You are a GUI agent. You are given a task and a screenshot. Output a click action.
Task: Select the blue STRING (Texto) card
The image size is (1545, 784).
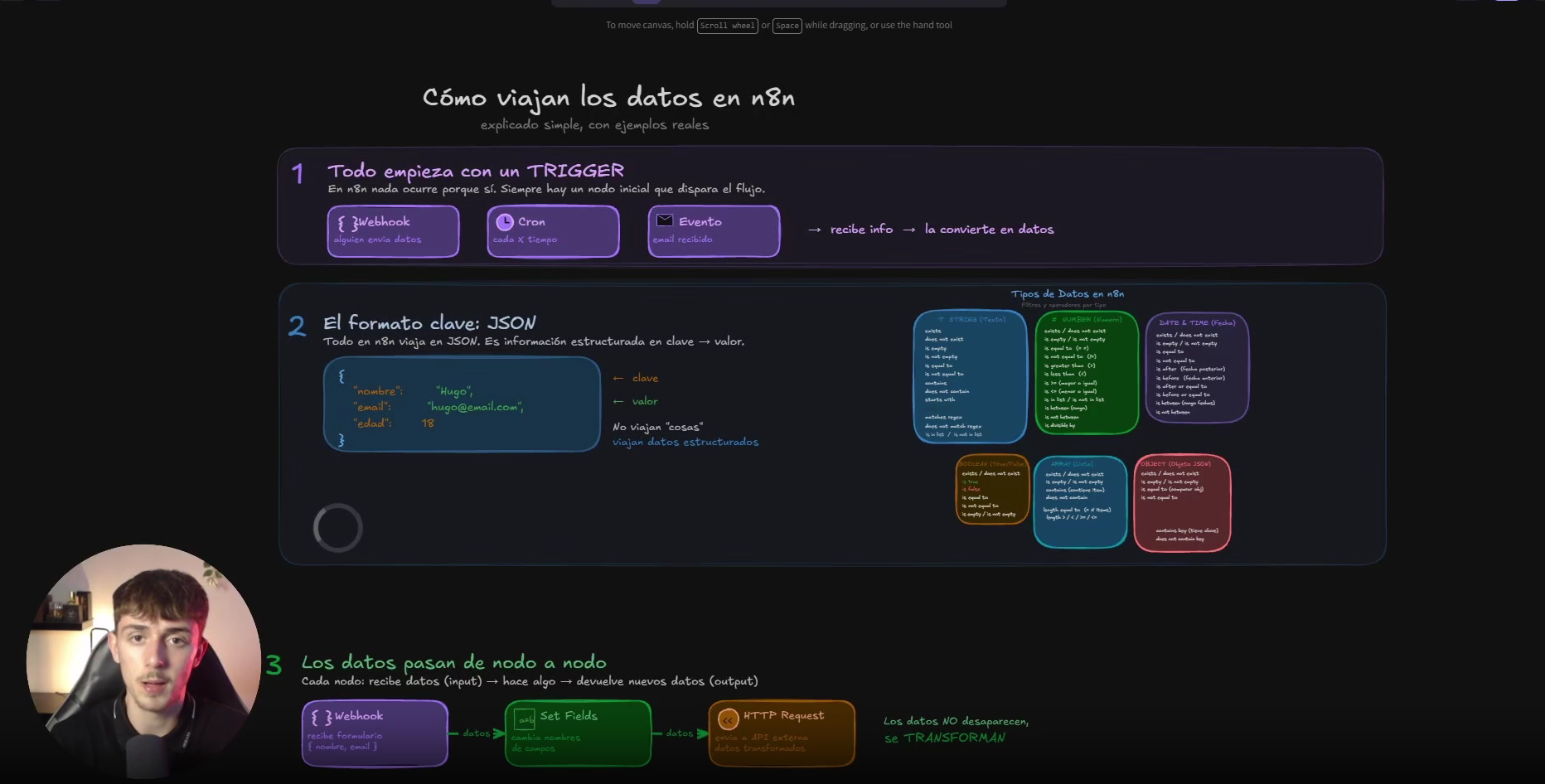970,377
